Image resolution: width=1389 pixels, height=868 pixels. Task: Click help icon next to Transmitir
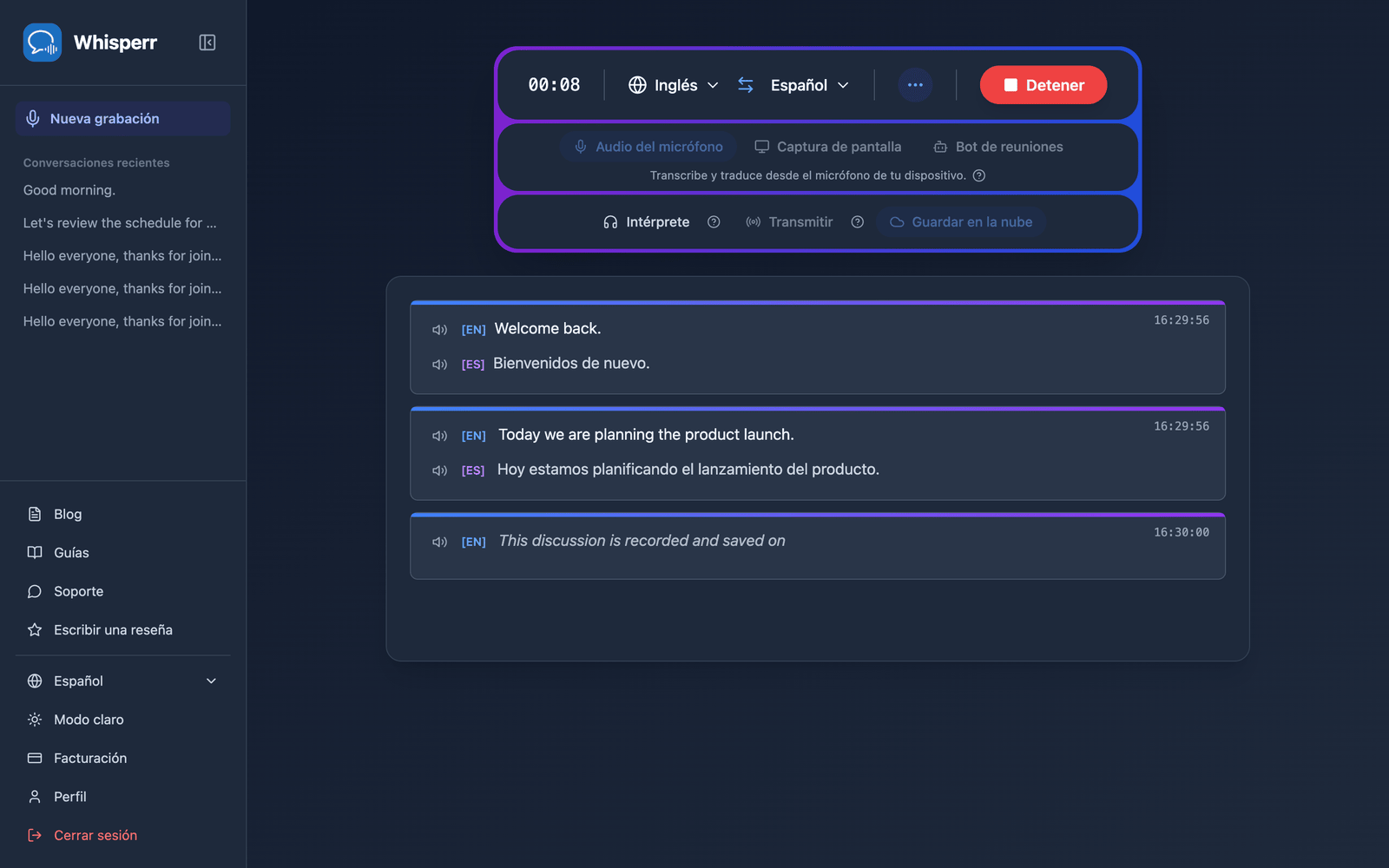858,222
